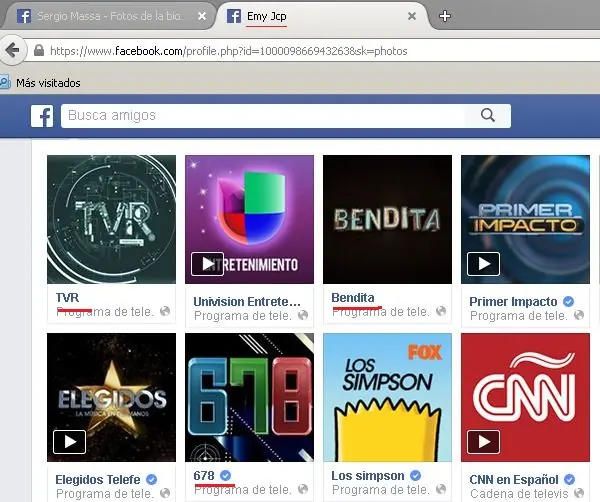Screen dimensions: 600x502
Task: Click 'Programa de tele.' under Los simpson
Action: pos(381,489)
